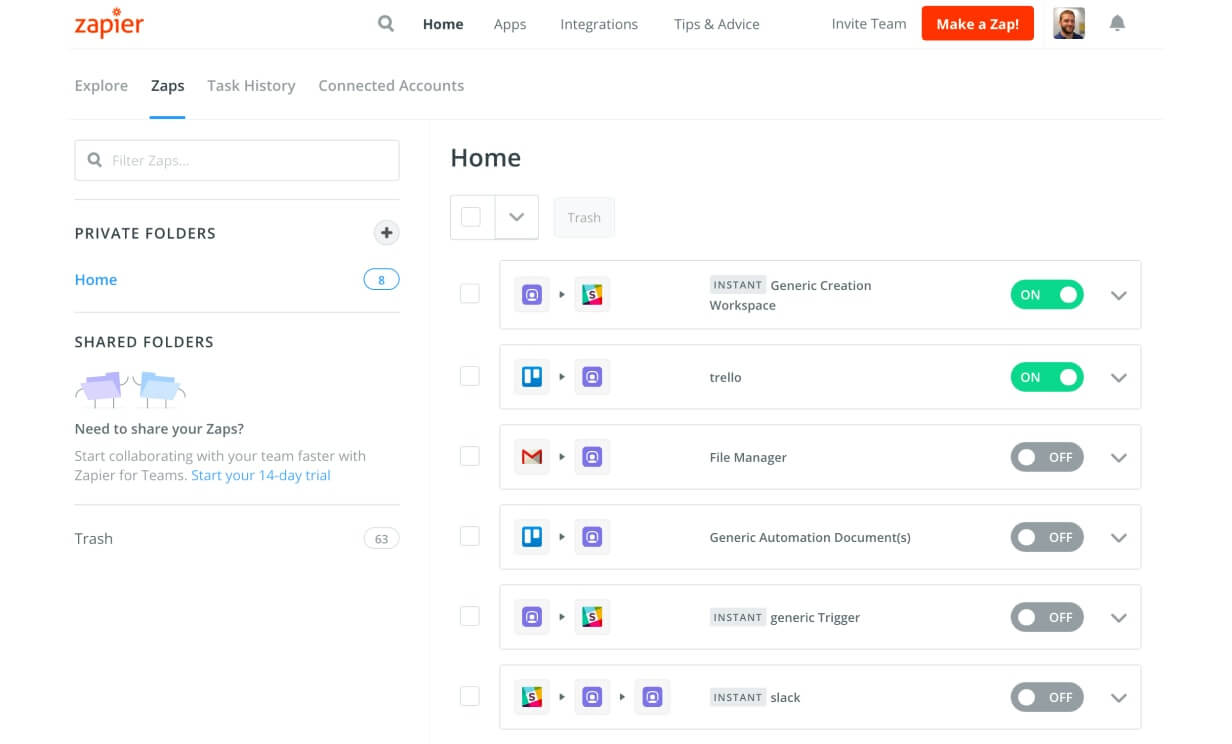
Task: Switch to the Zaps tab
Action: pyautogui.click(x=167, y=86)
